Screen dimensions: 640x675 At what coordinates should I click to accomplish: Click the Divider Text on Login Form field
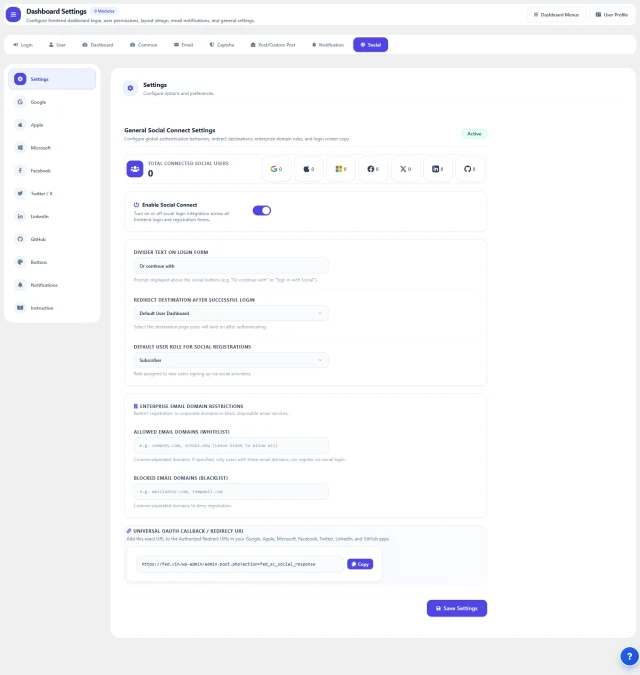(231, 266)
